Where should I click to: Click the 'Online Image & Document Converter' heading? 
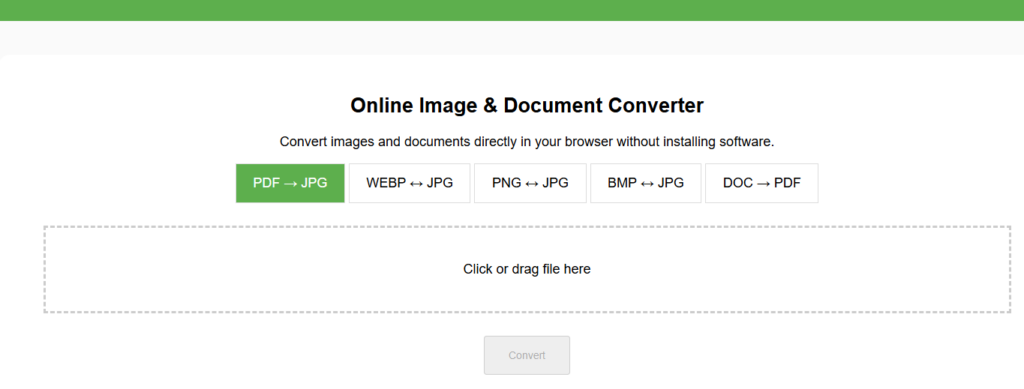(x=527, y=105)
